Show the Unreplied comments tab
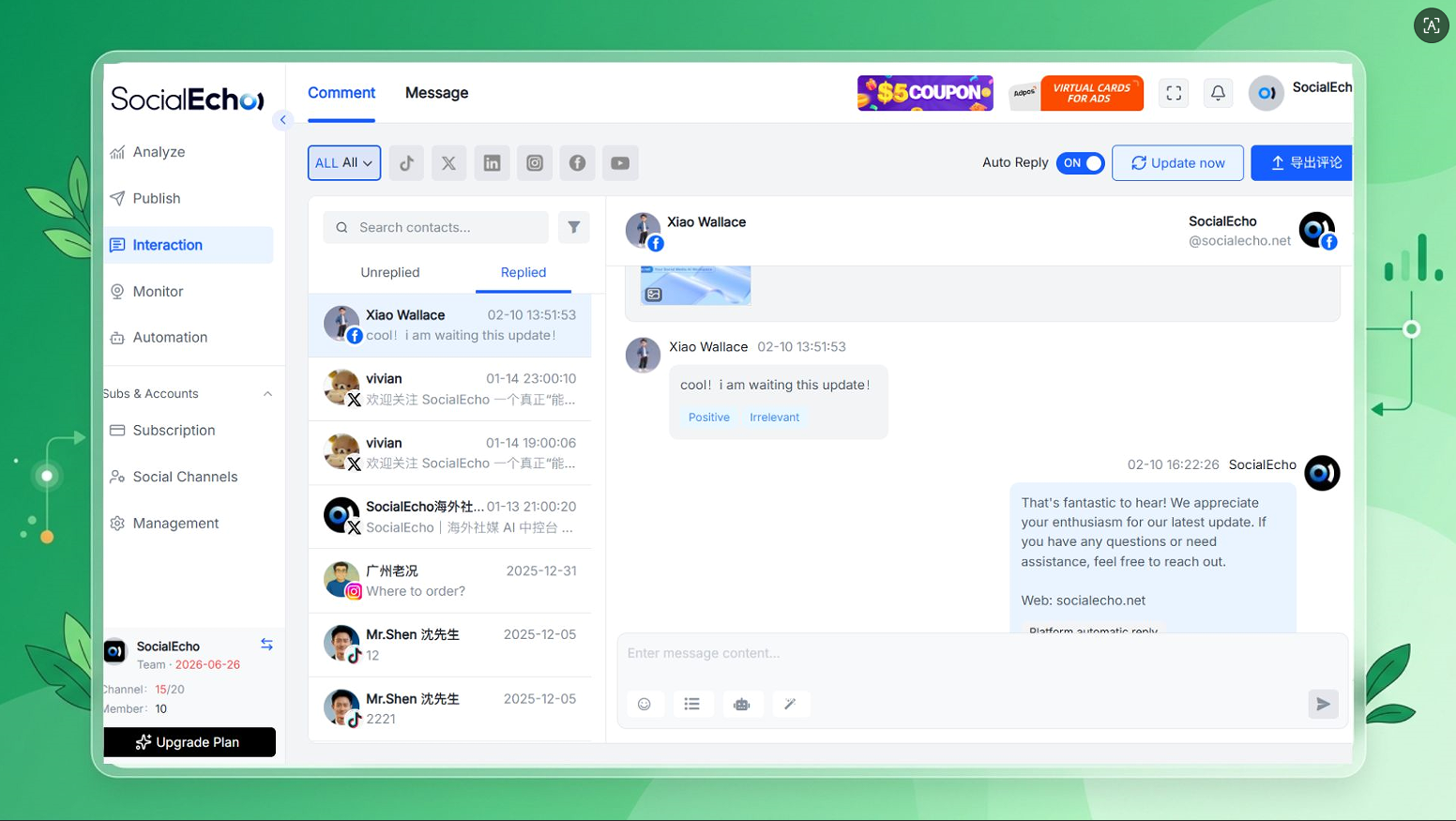The image size is (1456, 821). 390,272
